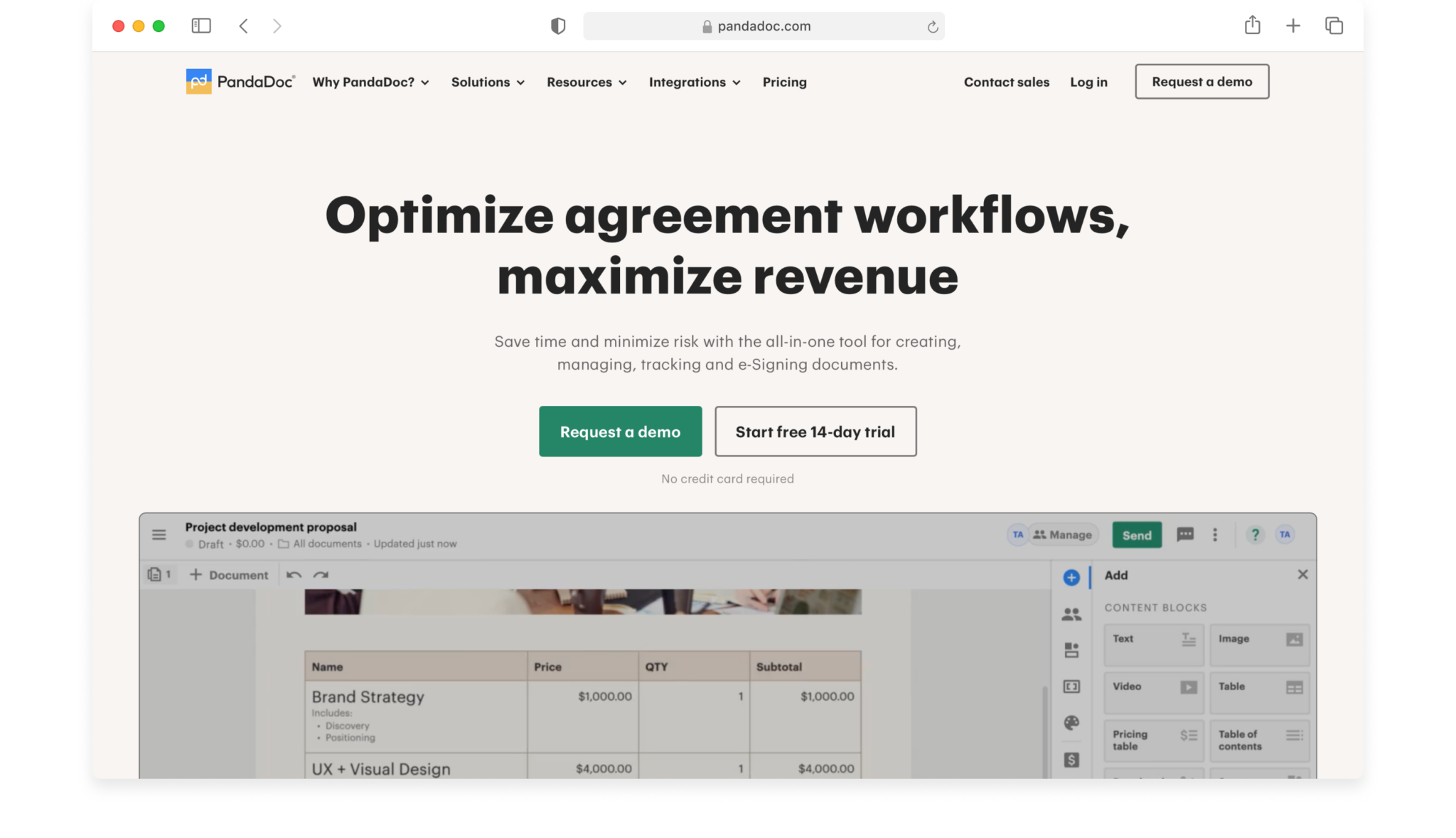Open the recipients people icon in sidebar
This screenshot has height=838, width=1456.
click(x=1071, y=613)
